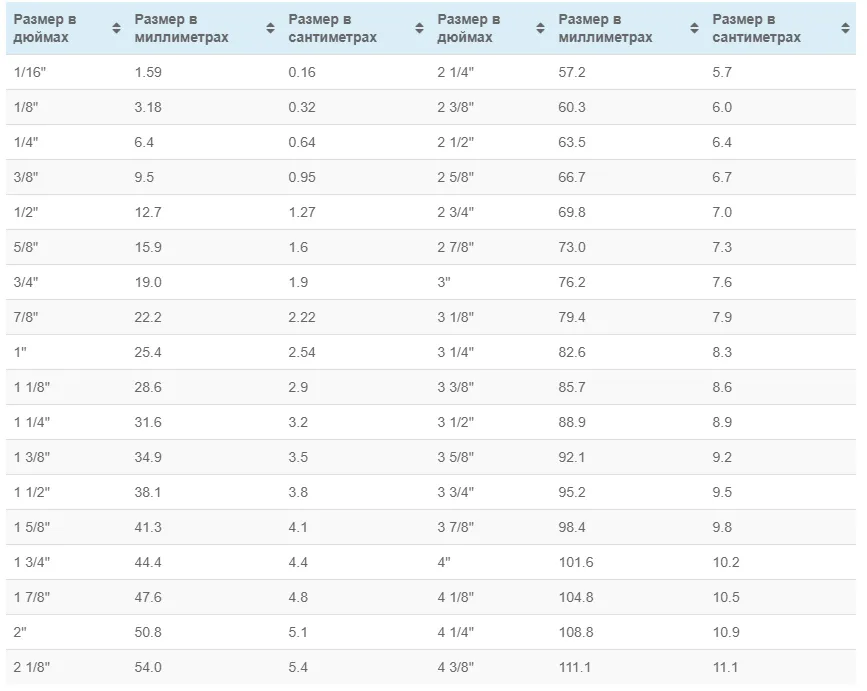The image size is (867, 691).
Task: Click "Размер в сантиметрах" header above 0.16
Action: coord(332,28)
